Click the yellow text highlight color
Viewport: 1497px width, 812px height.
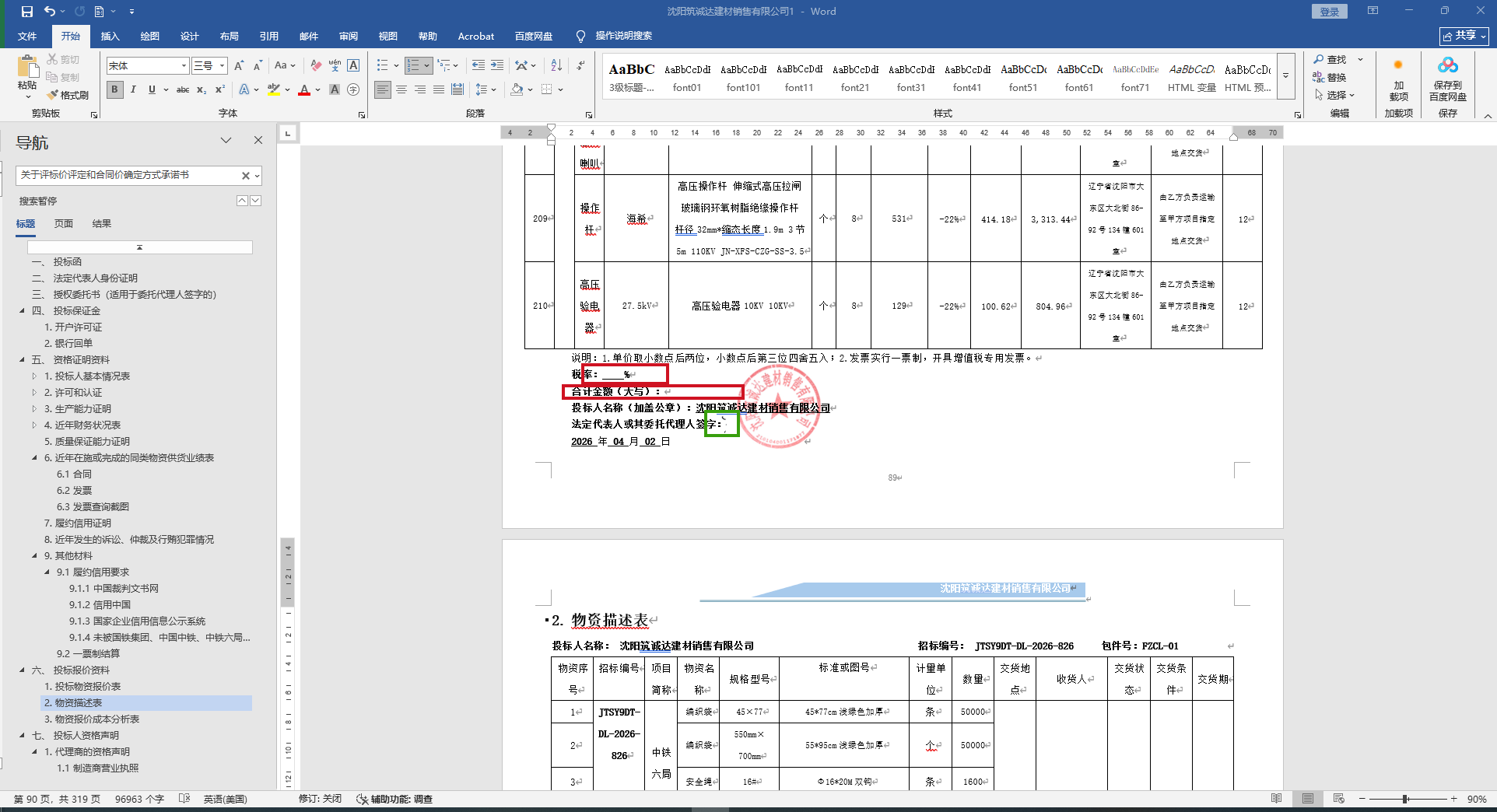pos(274,89)
